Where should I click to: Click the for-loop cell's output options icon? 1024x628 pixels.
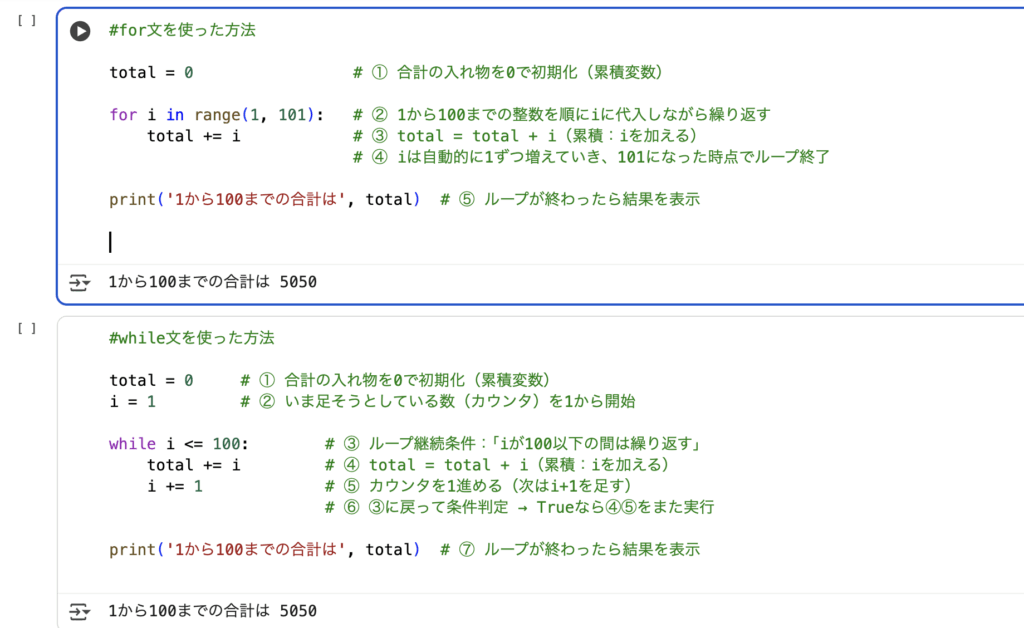tap(79, 283)
